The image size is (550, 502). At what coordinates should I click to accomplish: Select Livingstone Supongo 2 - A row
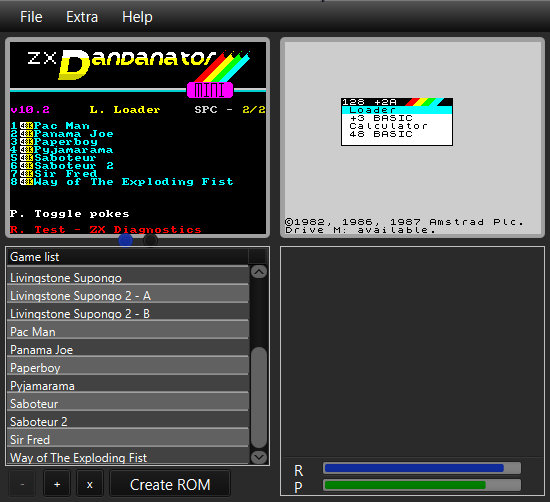(x=128, y=295)
